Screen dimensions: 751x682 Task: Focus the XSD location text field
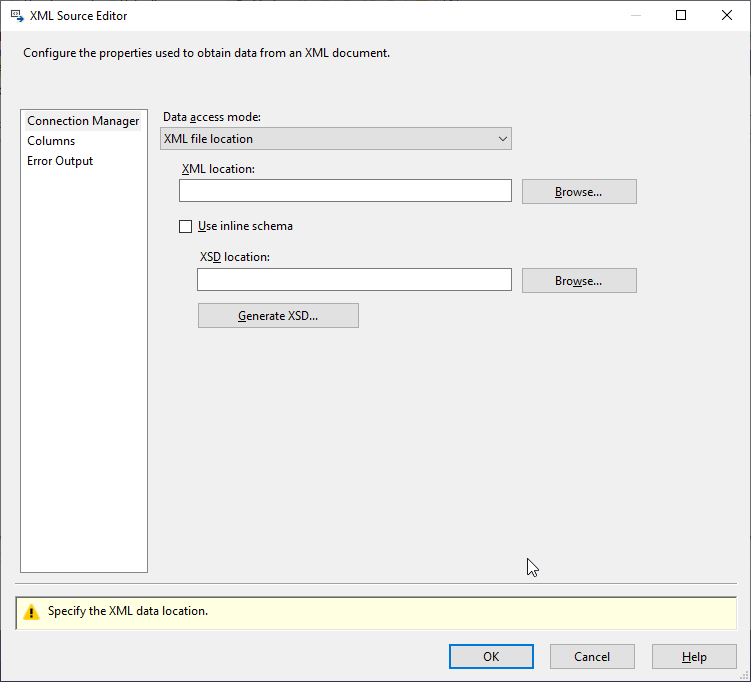354,280
